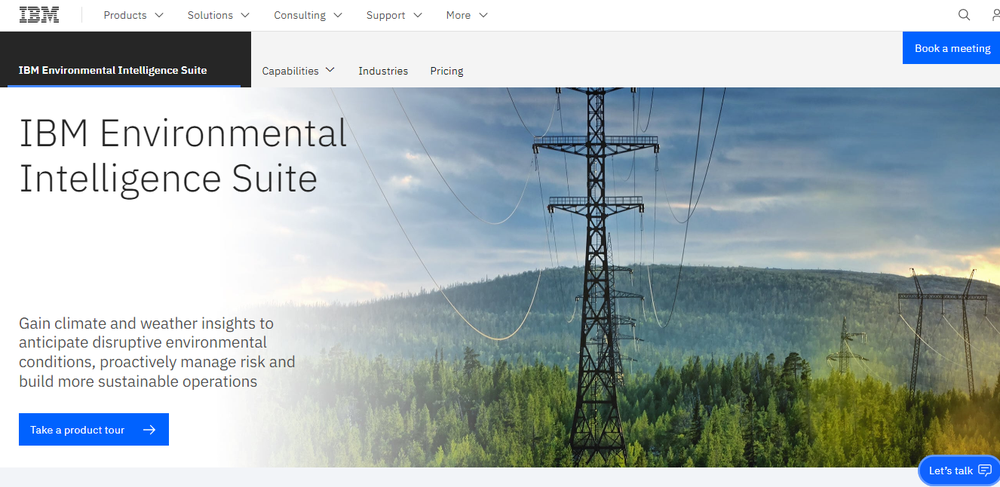The image size is (1000, 487).
Task: Click the IBM logo
Action: [39, 15]
